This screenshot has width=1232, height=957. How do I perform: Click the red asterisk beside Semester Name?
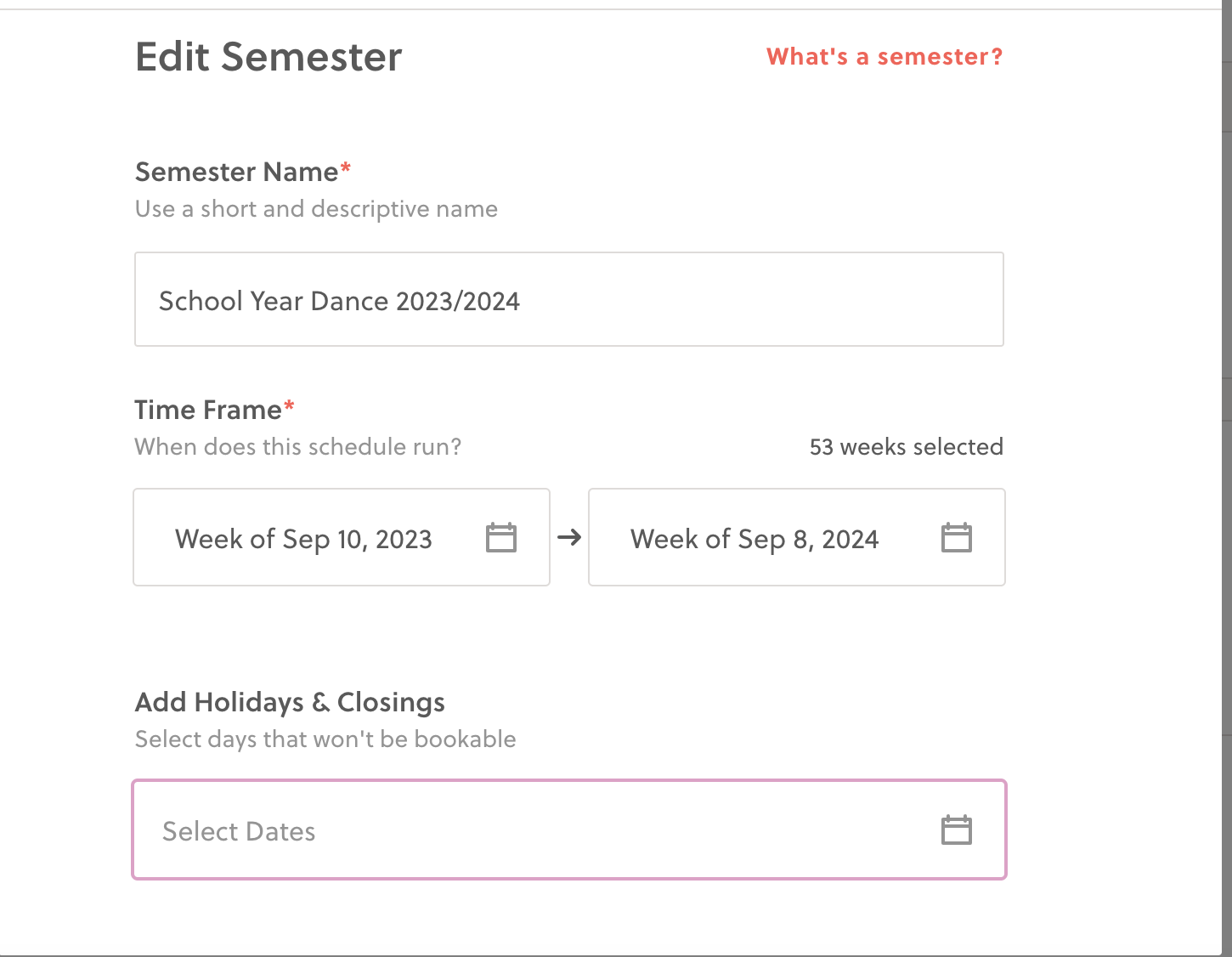pos(346,168)
